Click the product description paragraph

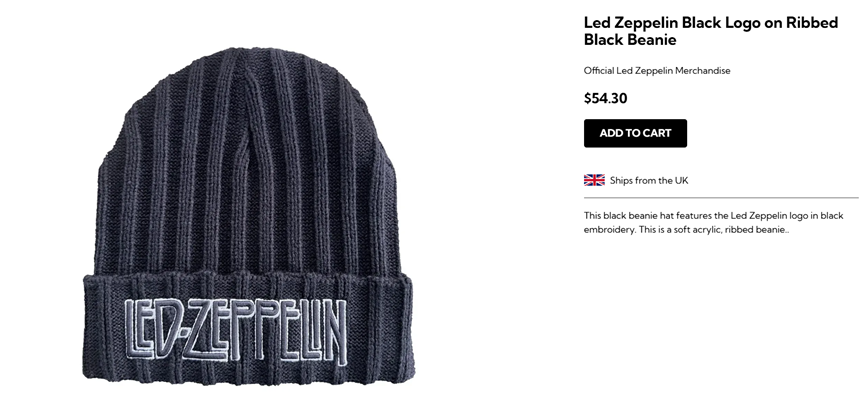713,223
